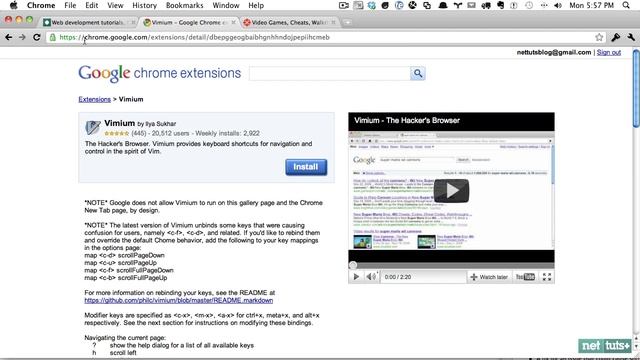
Task: Open the GitHub README.markdown link
Action: [178, 300]
